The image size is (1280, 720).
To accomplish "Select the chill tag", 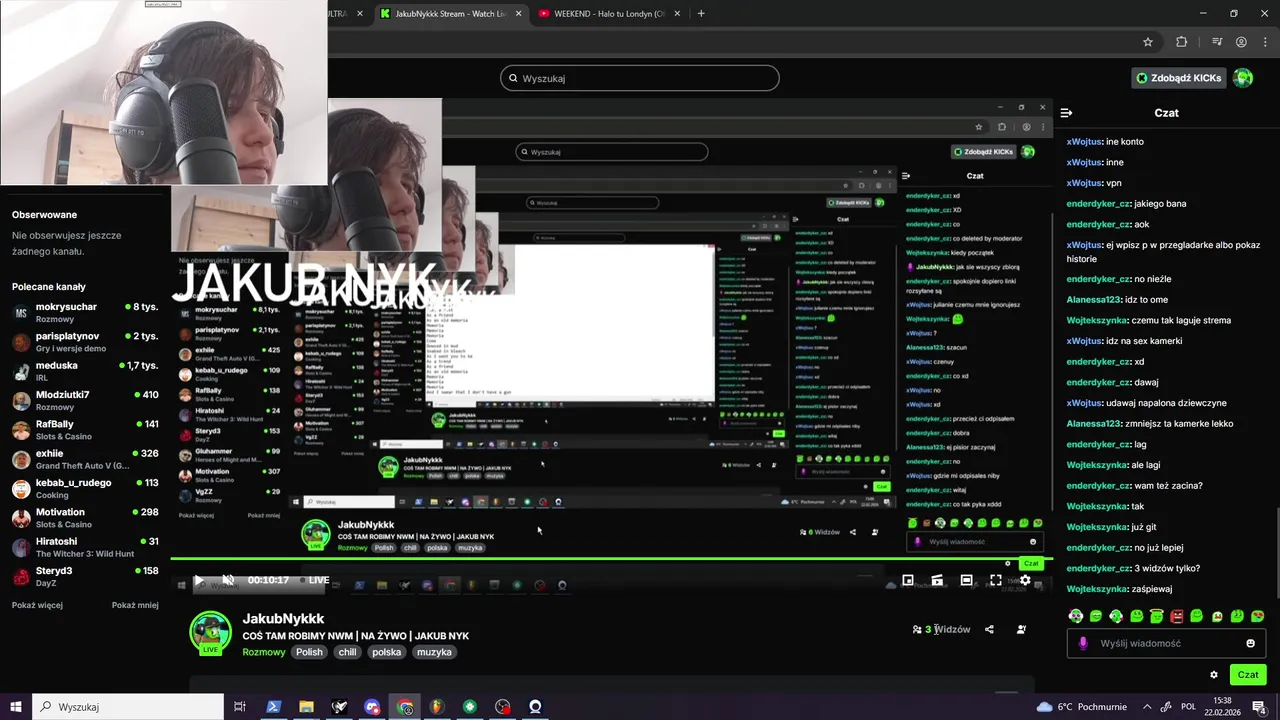I will [x=347, y=652].
